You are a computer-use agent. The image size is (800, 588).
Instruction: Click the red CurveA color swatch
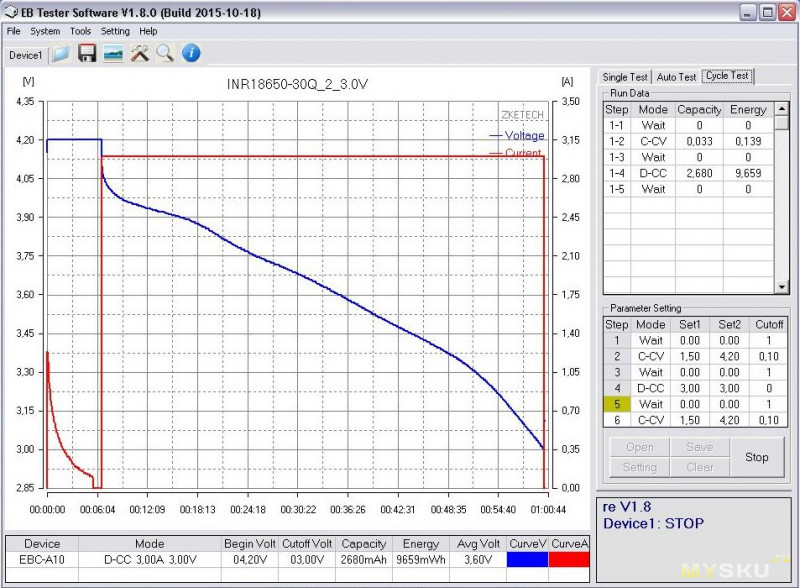(570, 560)
